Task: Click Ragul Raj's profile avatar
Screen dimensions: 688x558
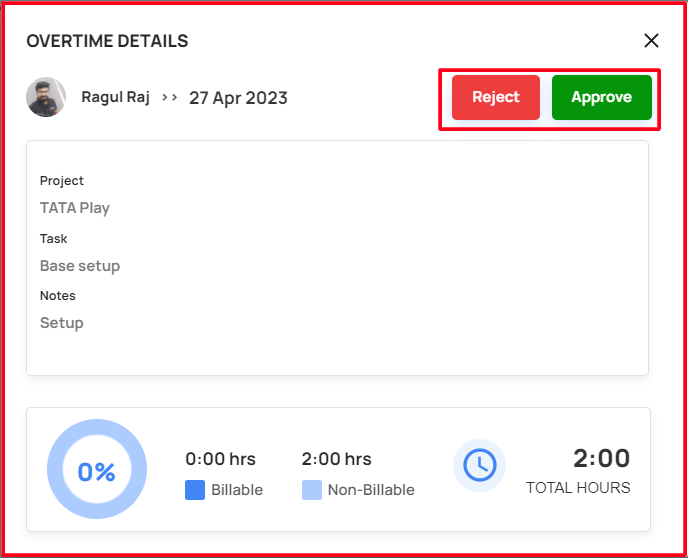Action: [x=46, y=97]
